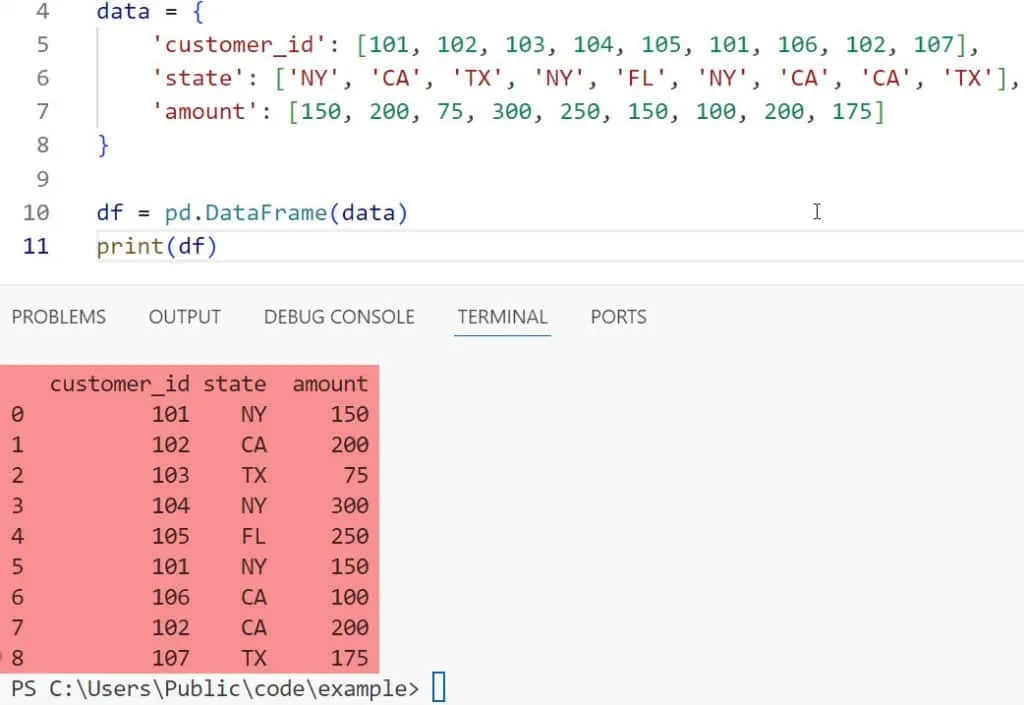Click value 300 in the amount list
The height and width of the screenshot is (705, 1024).
[x=512, y=112]
